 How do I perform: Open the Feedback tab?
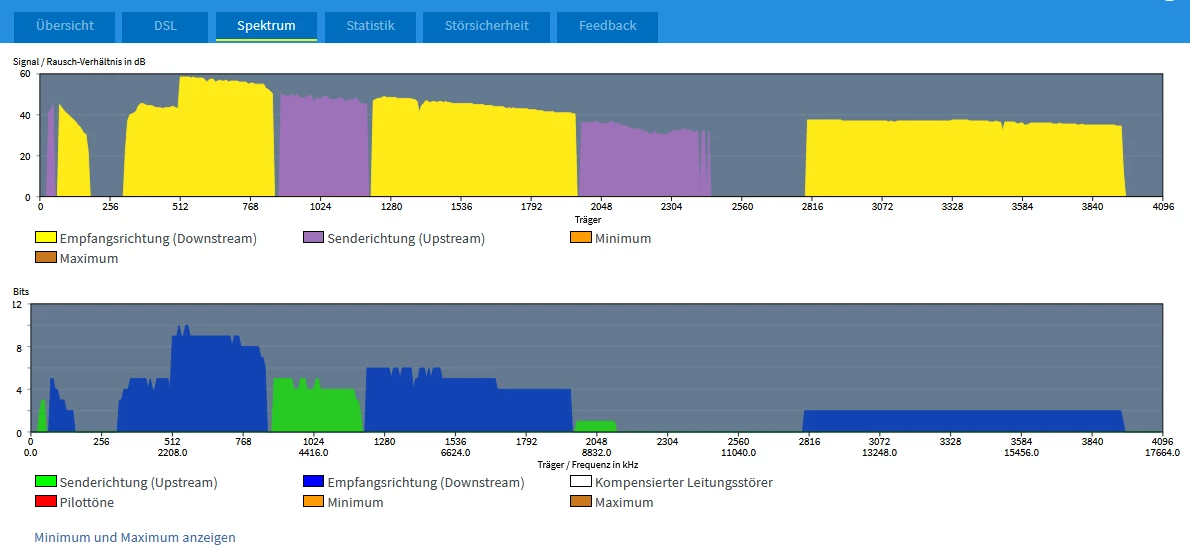click(x=607, y=26)
